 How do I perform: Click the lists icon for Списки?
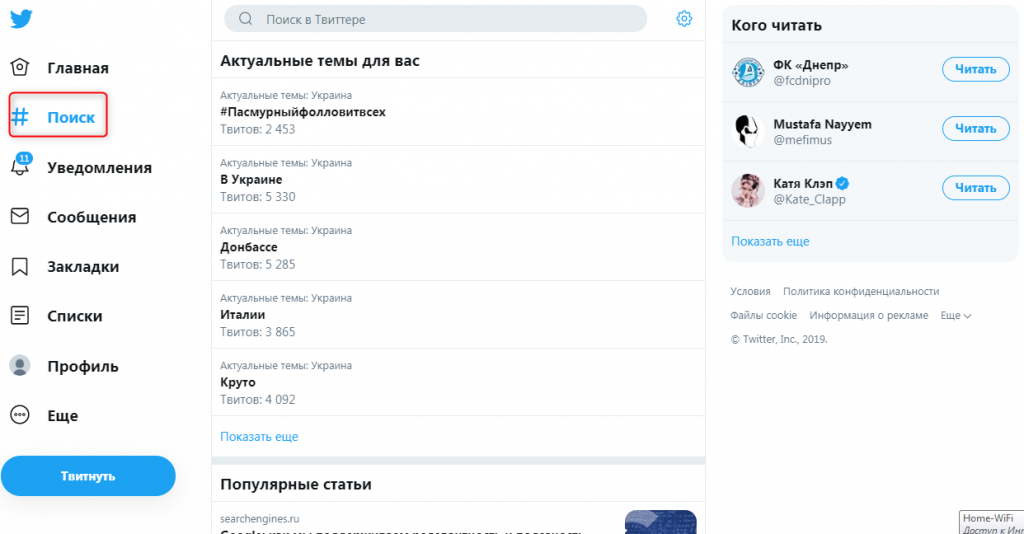tap(20, 316)
